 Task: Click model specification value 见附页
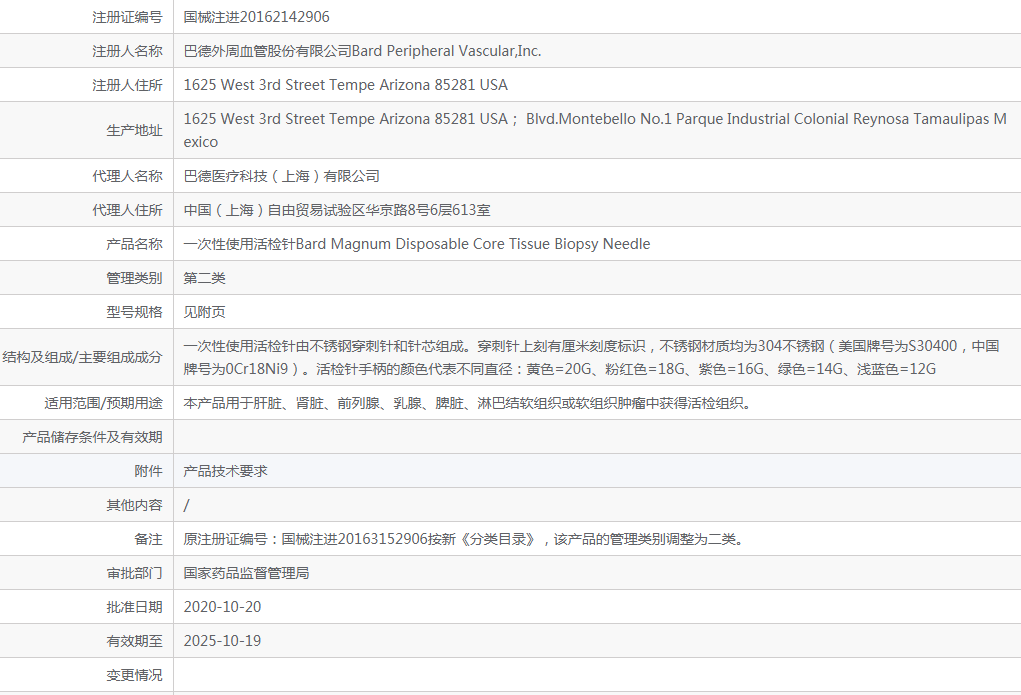point(204,312)
